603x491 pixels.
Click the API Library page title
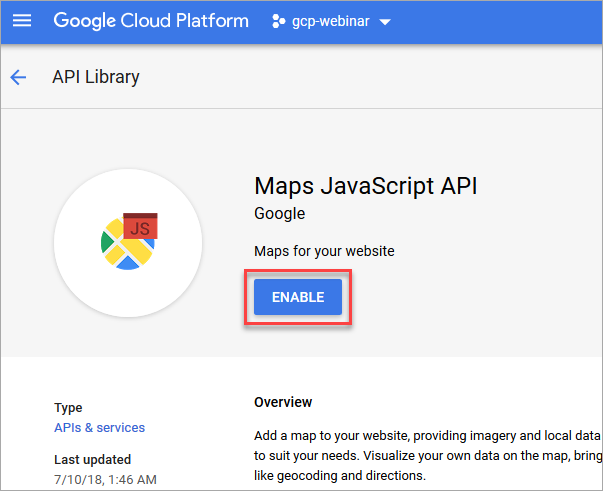click(x=96, y=77)
